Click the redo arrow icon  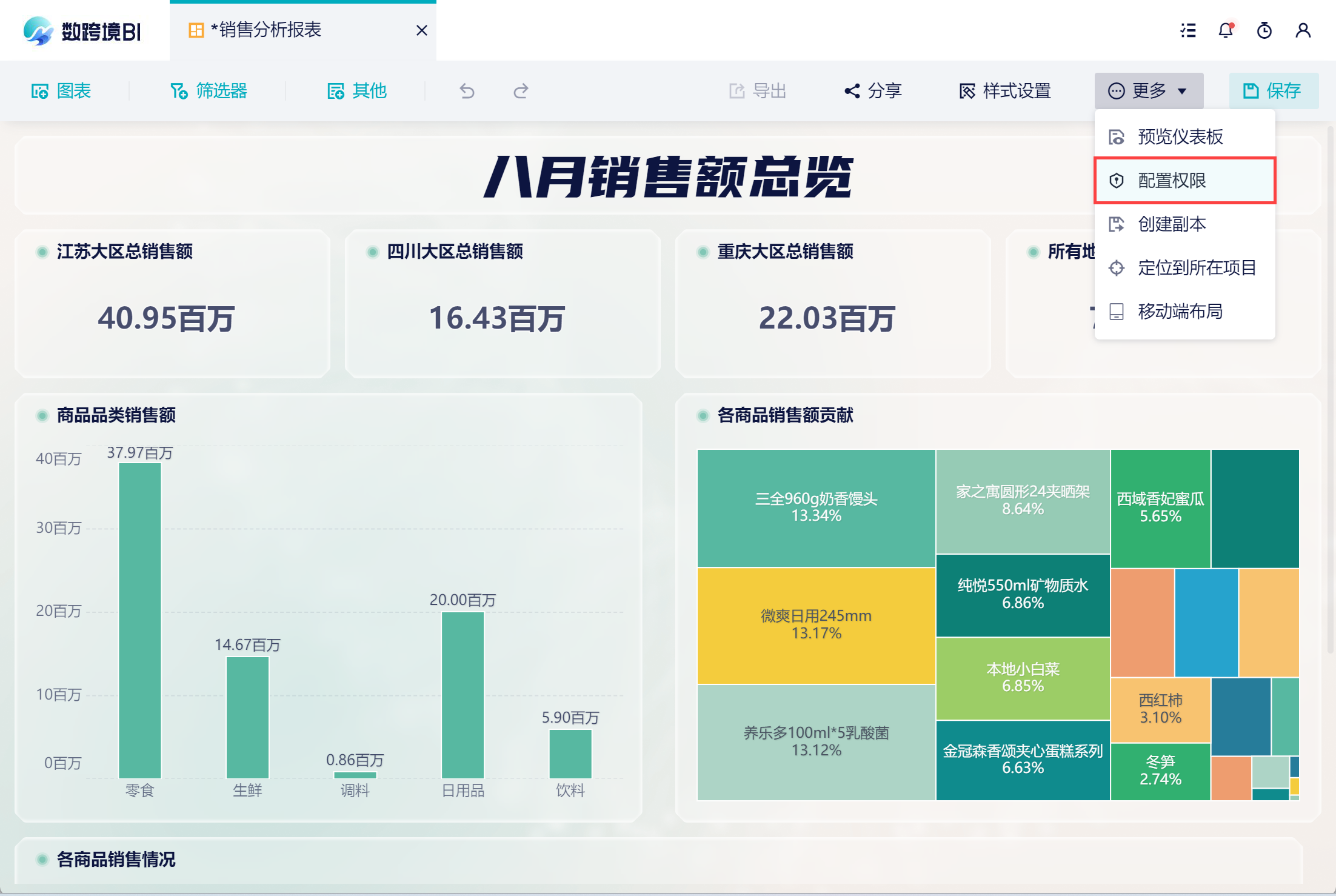[521, 91]
